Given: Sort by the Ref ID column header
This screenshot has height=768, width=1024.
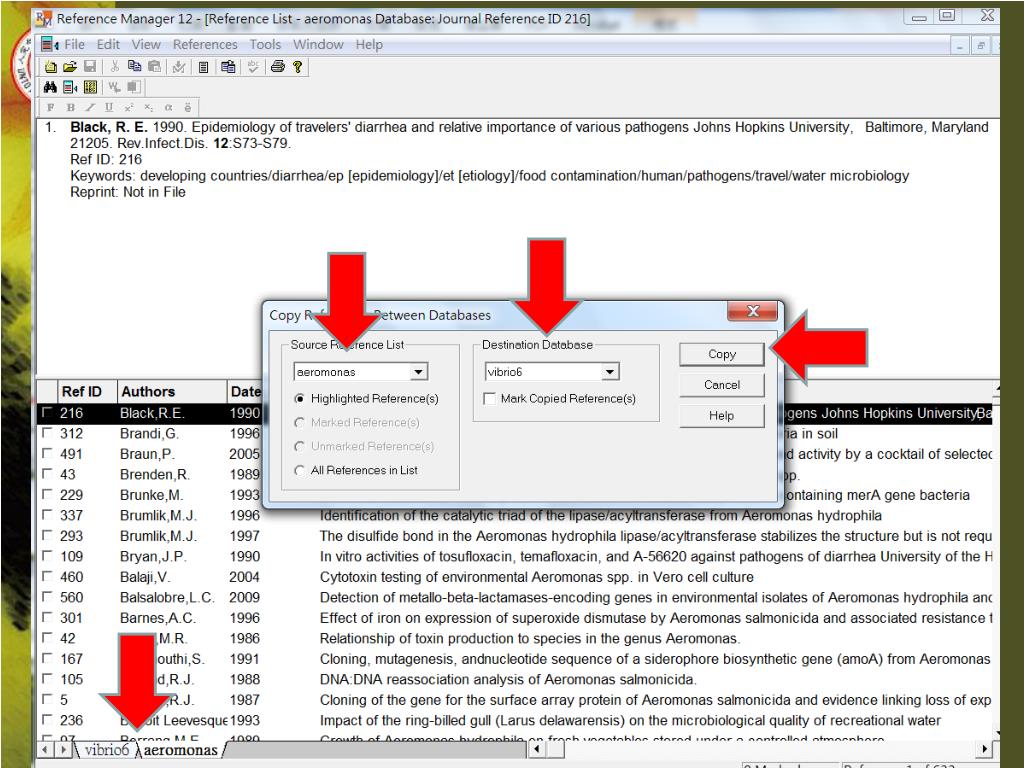Looking at the screenshot, I should click(87, 391).
